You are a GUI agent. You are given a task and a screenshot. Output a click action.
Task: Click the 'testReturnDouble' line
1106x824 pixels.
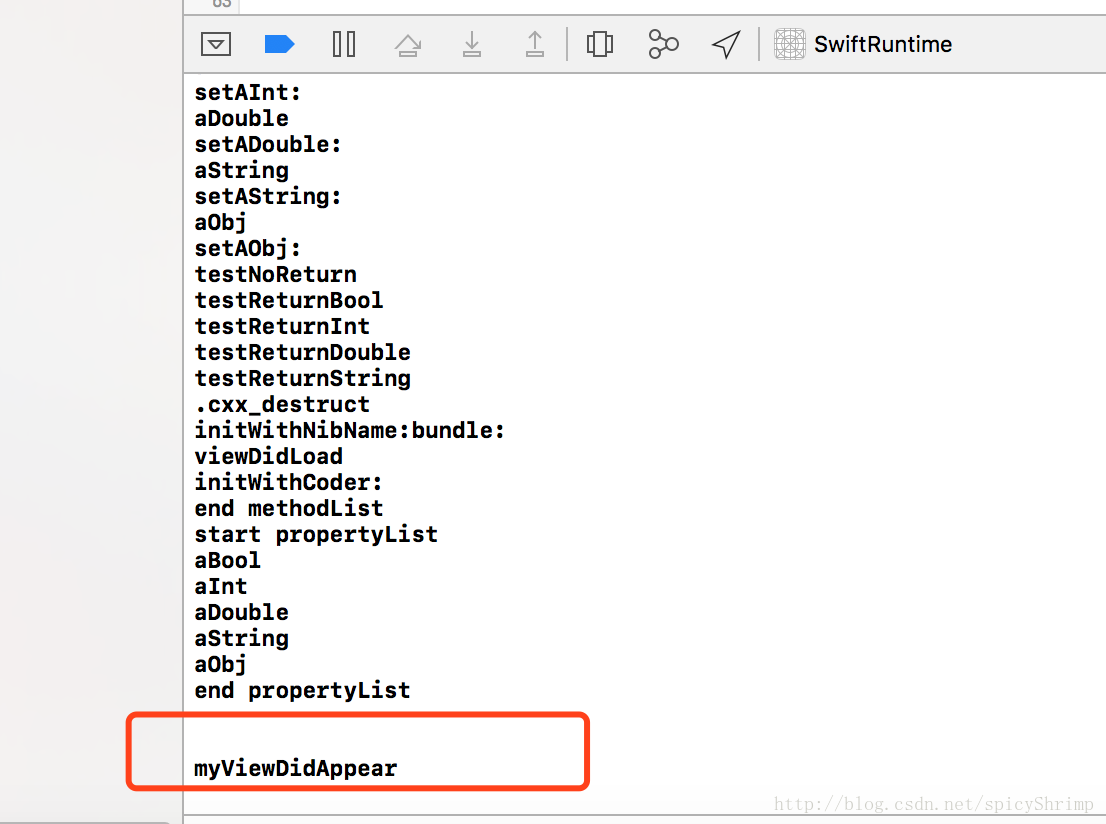(303, 353)
